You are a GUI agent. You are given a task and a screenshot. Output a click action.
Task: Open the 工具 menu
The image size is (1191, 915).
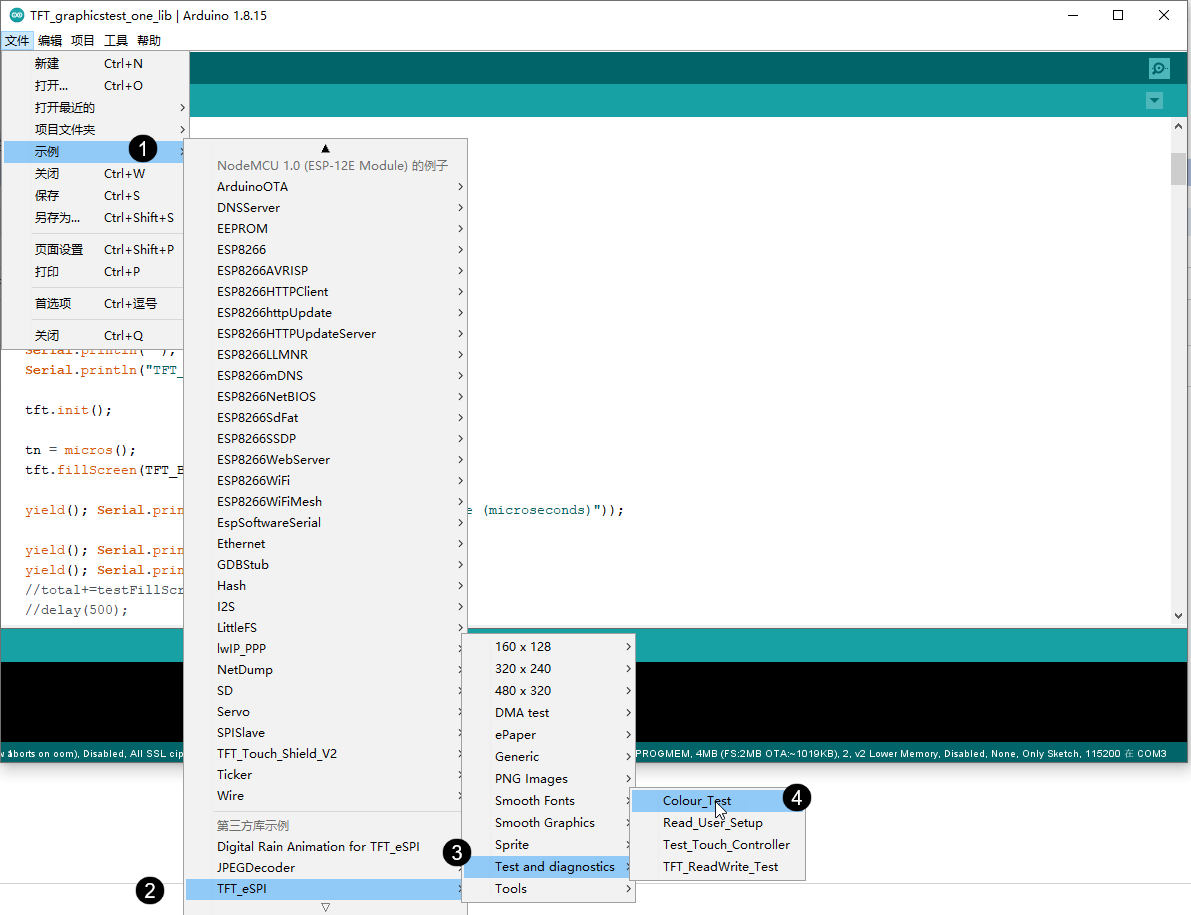115,40
